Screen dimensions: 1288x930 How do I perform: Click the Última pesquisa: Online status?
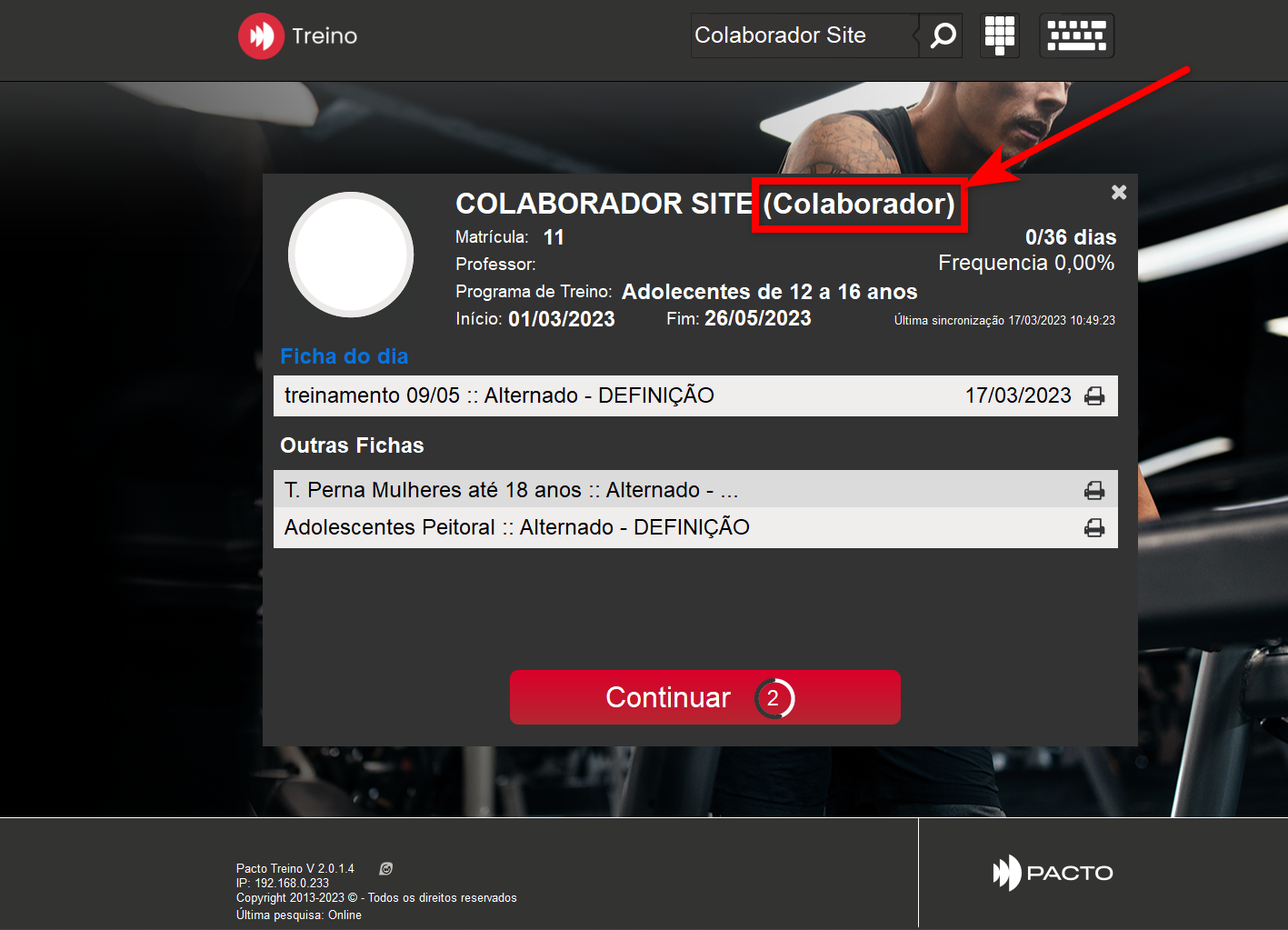299,915
